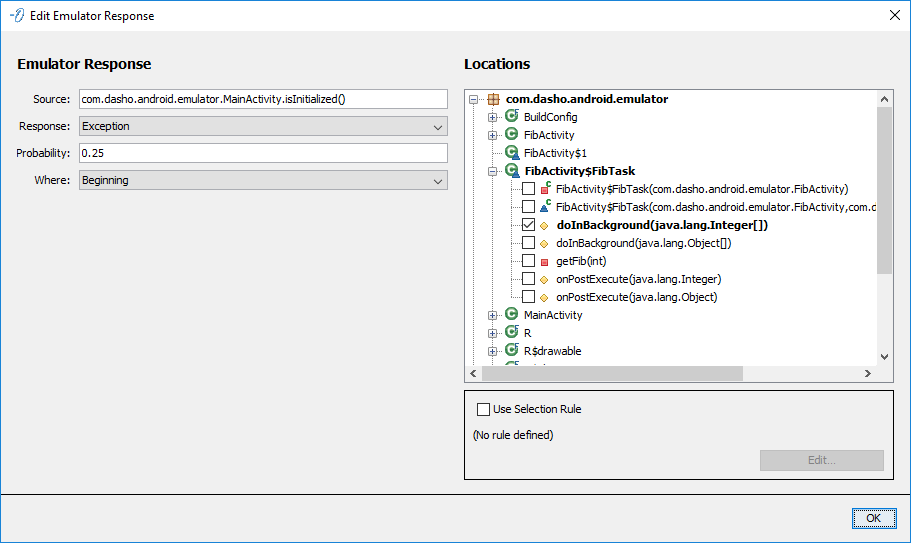
Task: Click the Locations tree vertical scrollbar
Action: pos(884,190)
